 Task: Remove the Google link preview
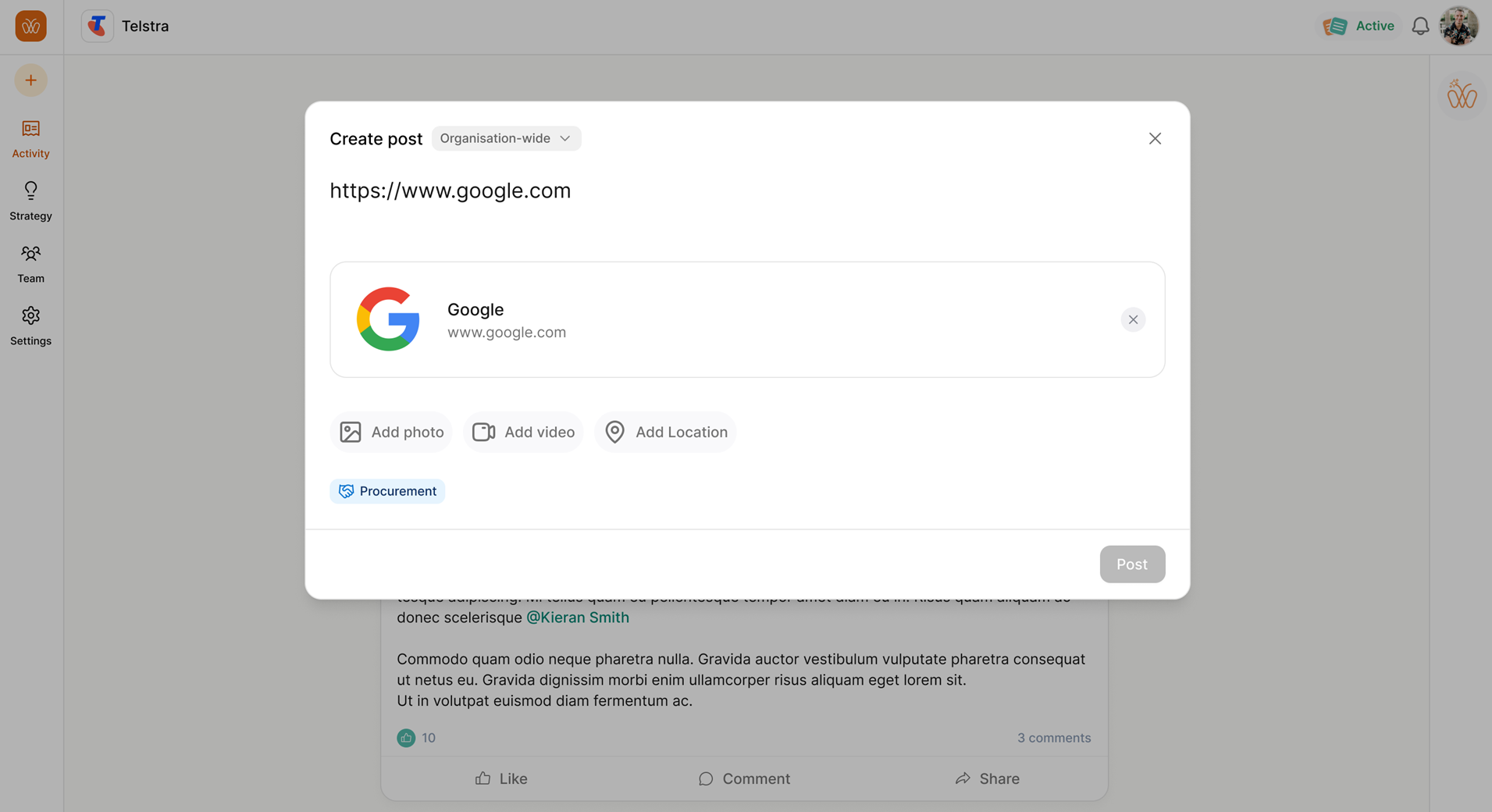1133,319
